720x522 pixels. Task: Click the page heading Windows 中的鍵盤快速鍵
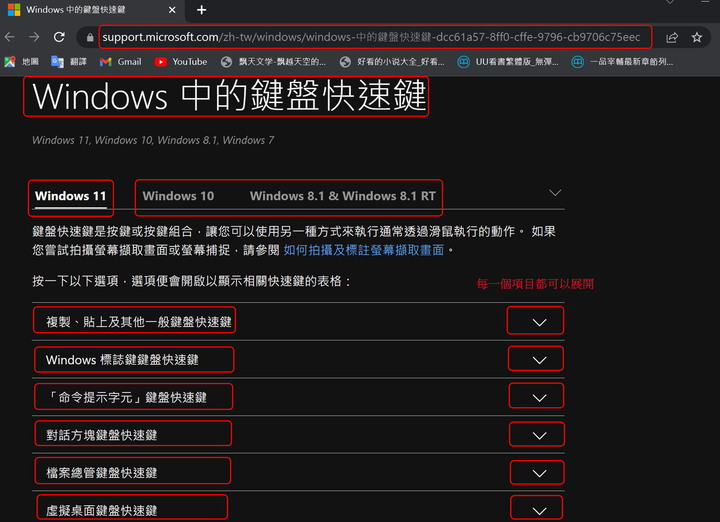click(x=229, y=96)
